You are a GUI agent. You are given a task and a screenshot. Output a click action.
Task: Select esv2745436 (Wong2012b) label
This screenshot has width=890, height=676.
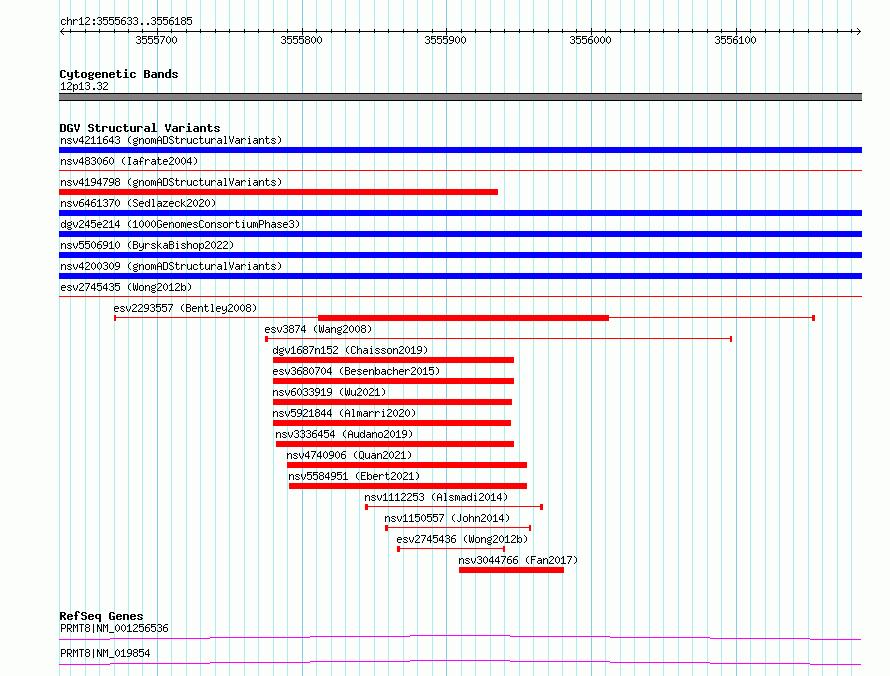point(462,539)
